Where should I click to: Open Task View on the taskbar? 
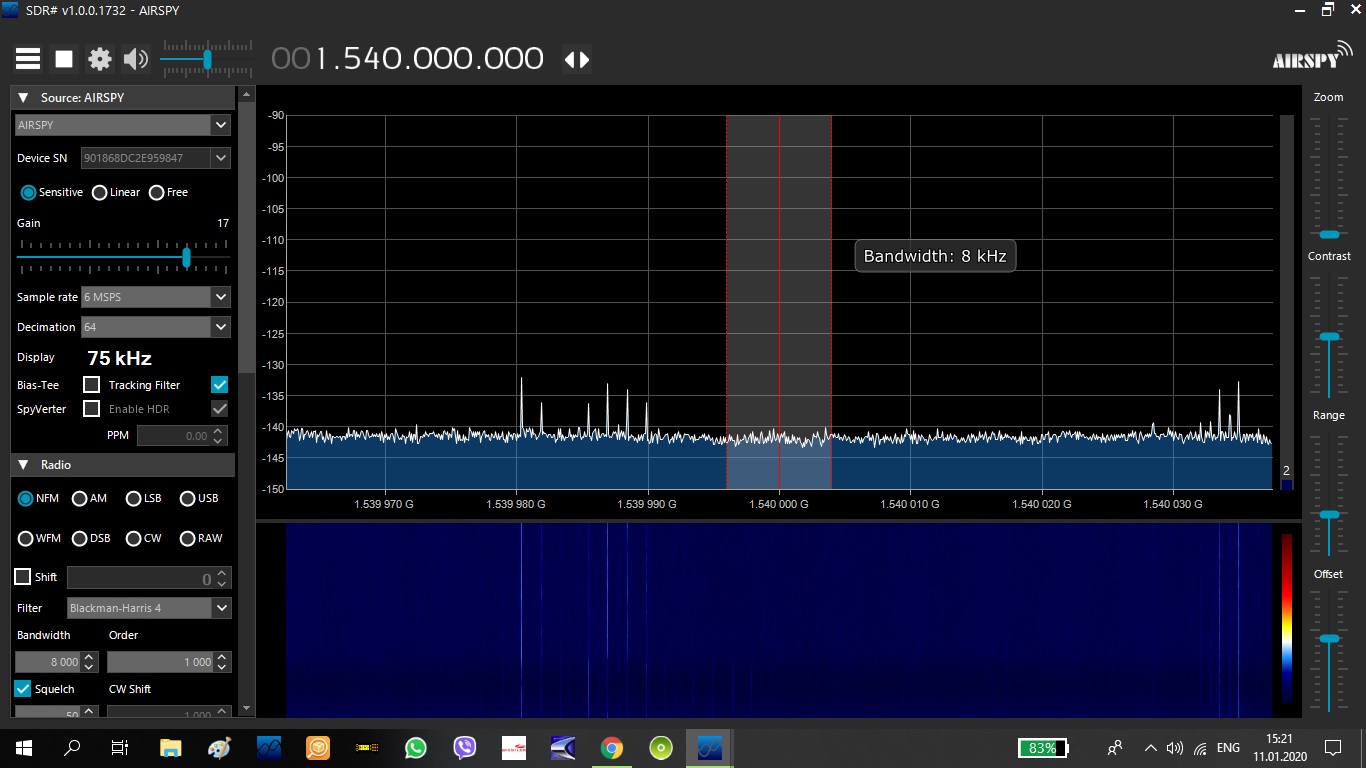(120, 747)
